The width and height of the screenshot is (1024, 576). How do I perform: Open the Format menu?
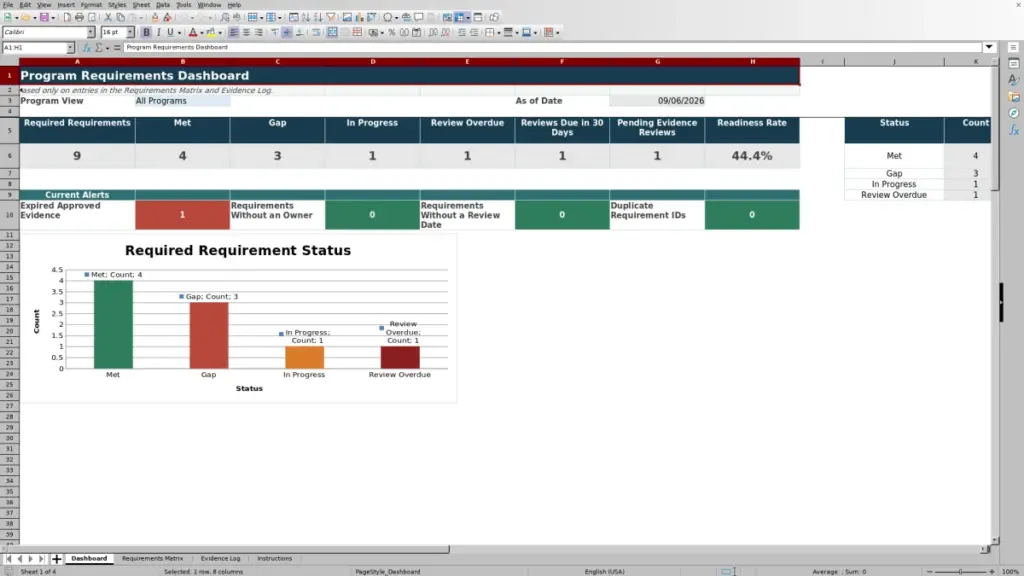pos(91,5)
